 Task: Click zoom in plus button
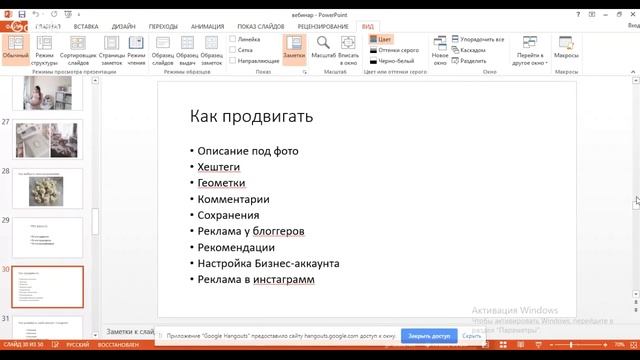605,345
